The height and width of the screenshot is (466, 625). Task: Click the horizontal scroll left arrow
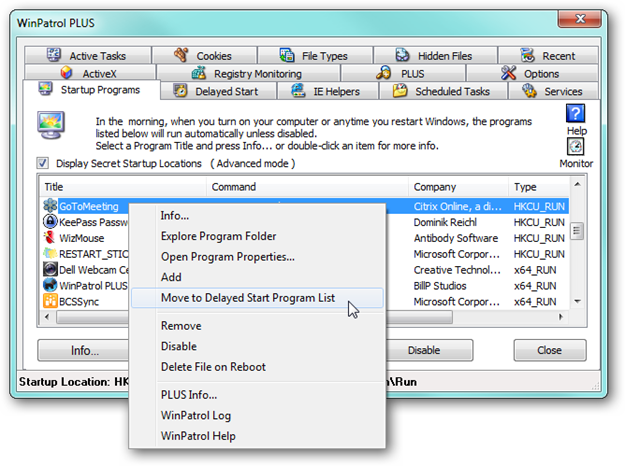47,317
